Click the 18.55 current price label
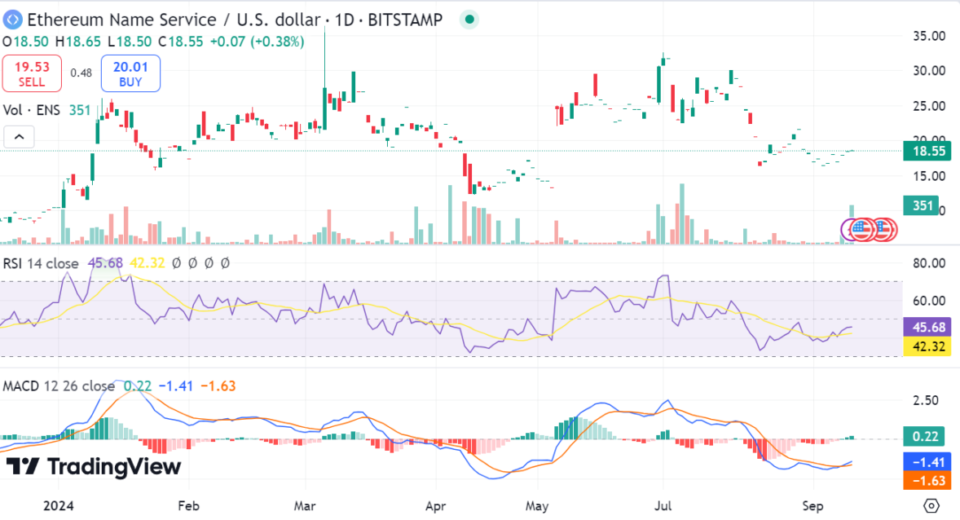Image resolution: width=960 pixels, height=520 pixels. click(927, 151)
